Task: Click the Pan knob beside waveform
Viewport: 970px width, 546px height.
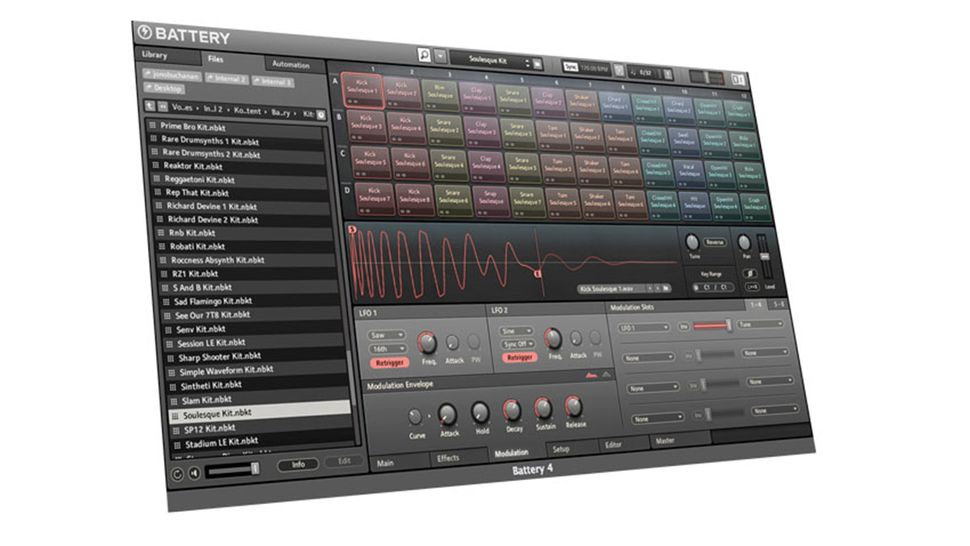Action: [x=745, y=243]
